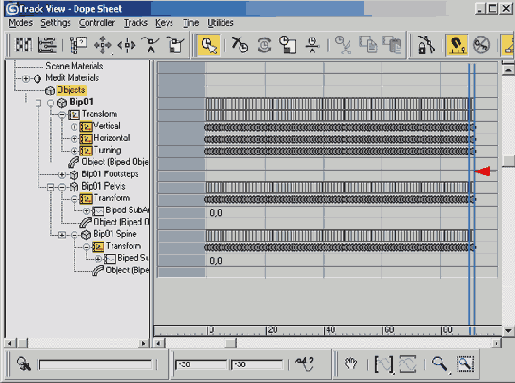The height and width of the screenshot is (383, 515).
Task: Click right arrow of hierarchy scrollbar
Action: click(x=144, y=343)
